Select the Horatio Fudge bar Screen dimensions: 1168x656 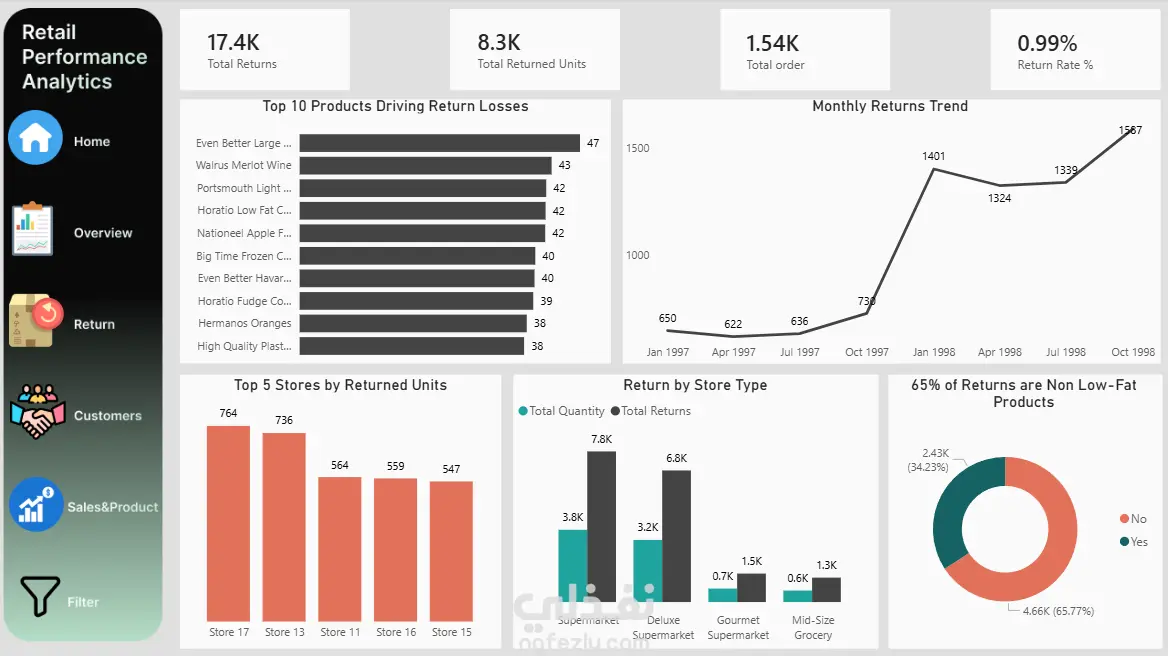click(x=416, y=301)
